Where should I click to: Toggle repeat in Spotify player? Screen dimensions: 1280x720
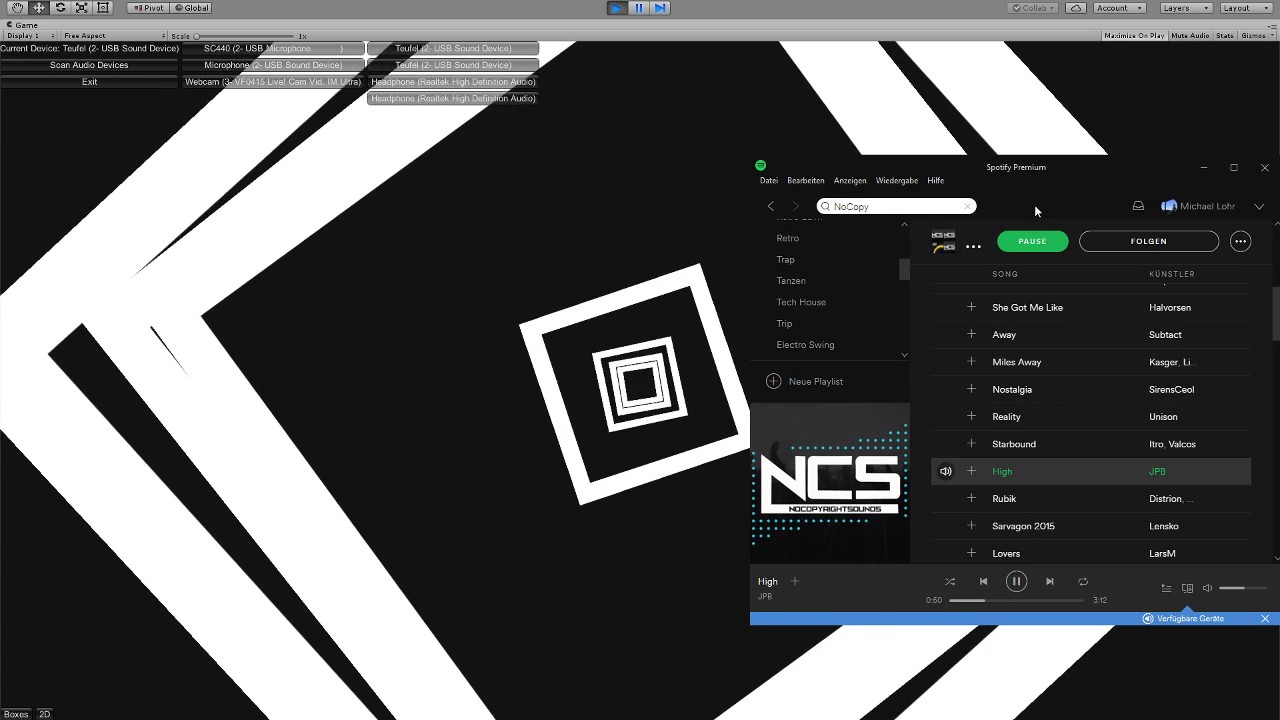(1083, 581)
